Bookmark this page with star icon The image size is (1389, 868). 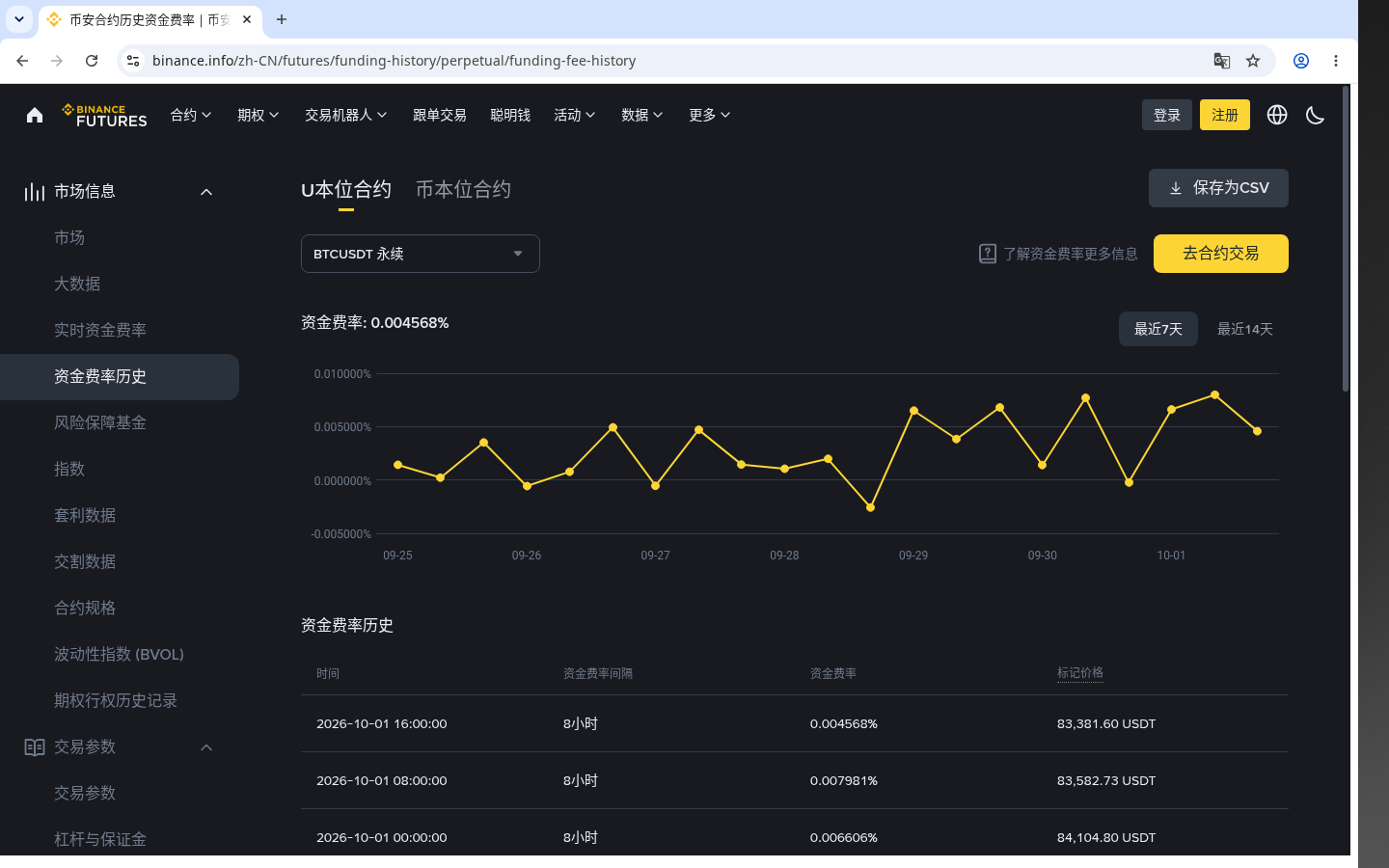point(1253,61)
